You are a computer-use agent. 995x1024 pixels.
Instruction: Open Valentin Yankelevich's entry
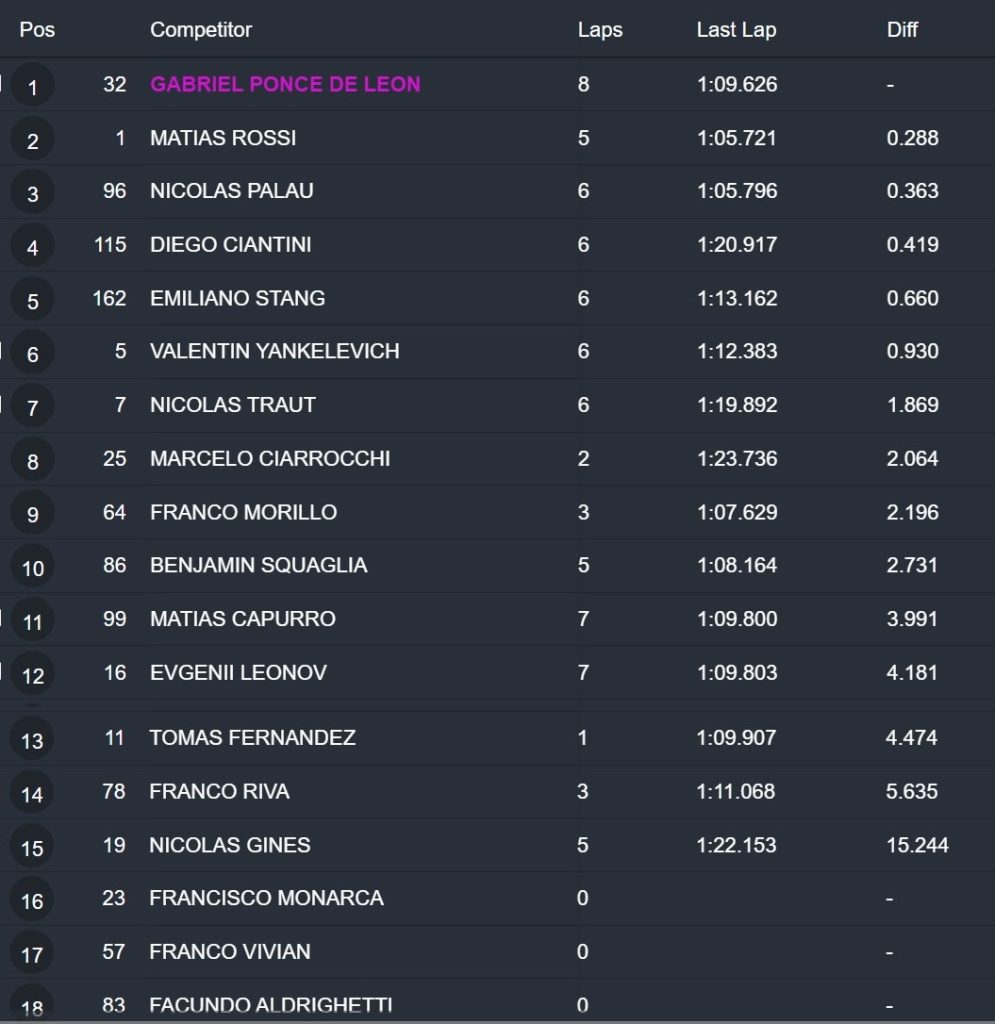pos(274,351)
